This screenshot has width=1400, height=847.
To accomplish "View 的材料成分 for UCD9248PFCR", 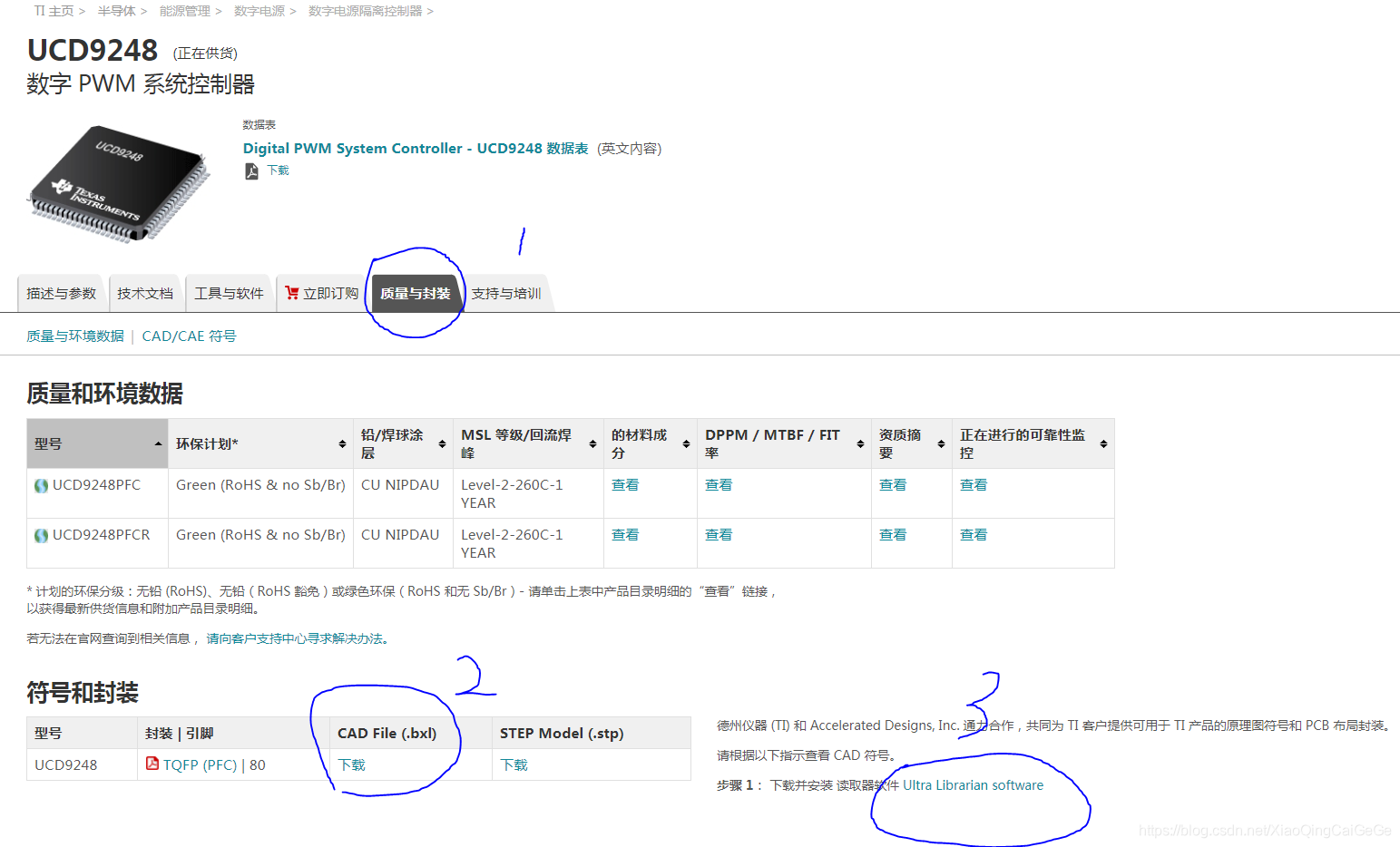I will click(625, 535).
